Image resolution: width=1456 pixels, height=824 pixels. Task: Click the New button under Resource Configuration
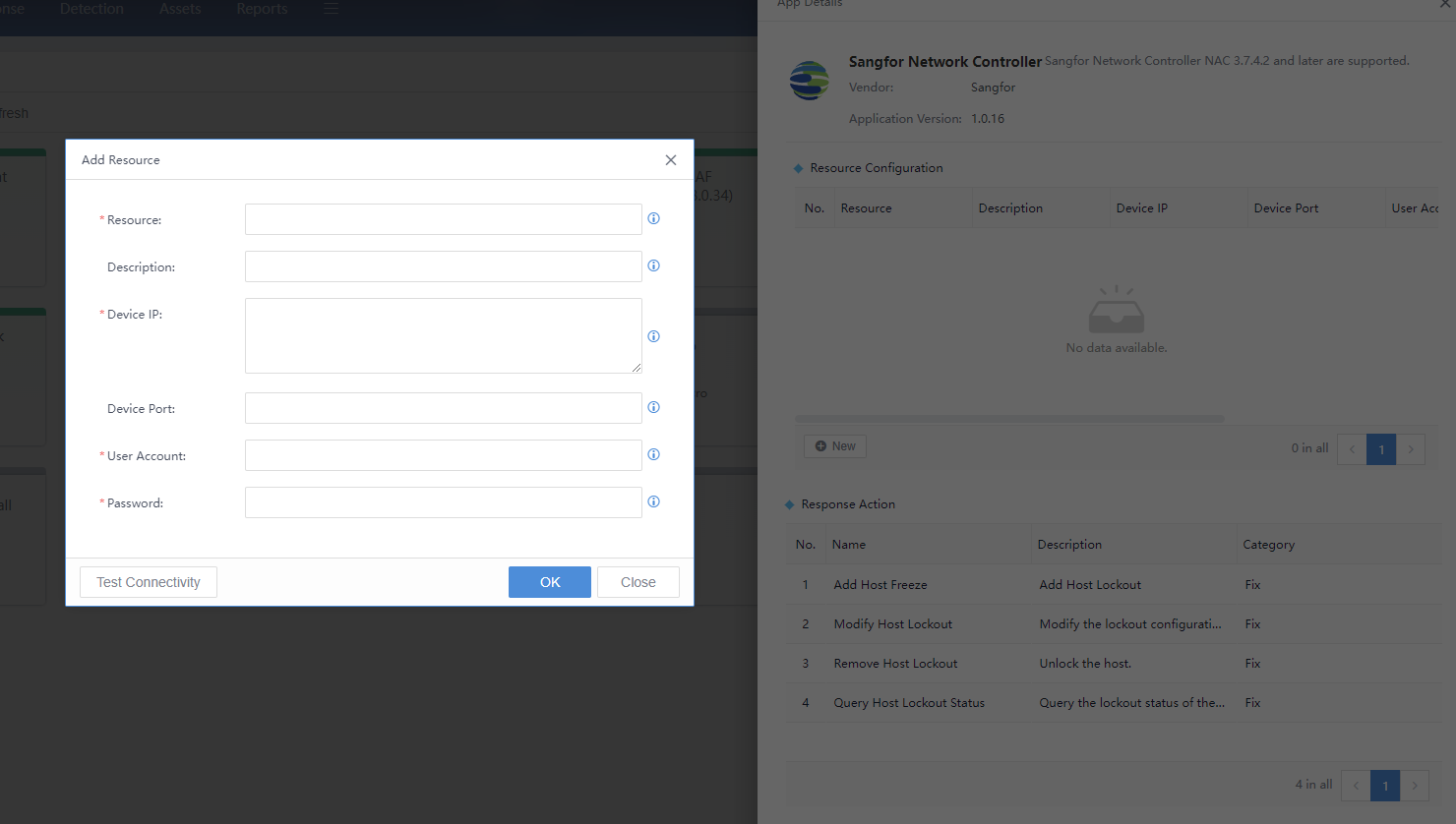(x=835, y=446)
